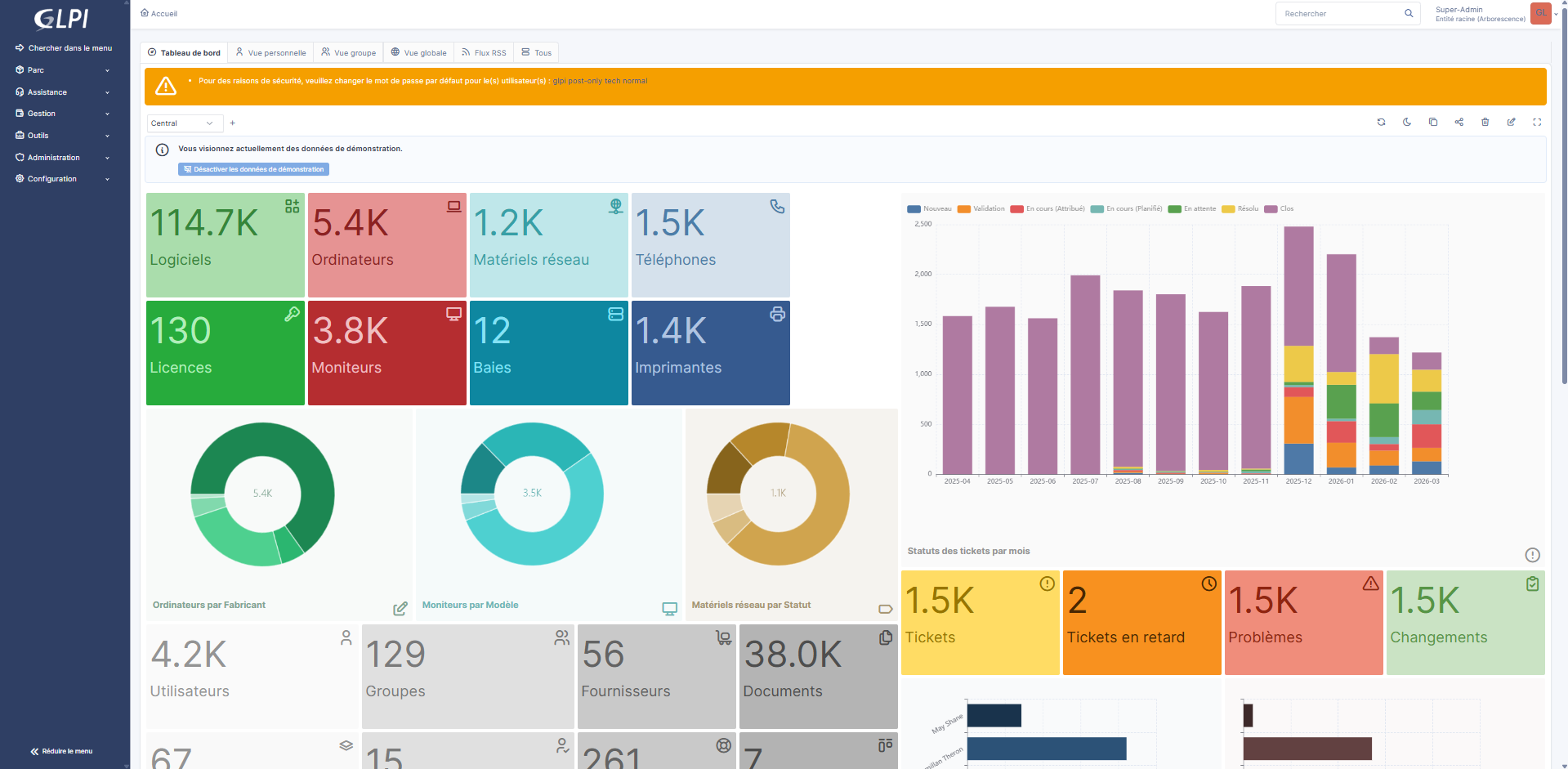Refresh the dashboard data
1568x769 pixels.
1382,122
